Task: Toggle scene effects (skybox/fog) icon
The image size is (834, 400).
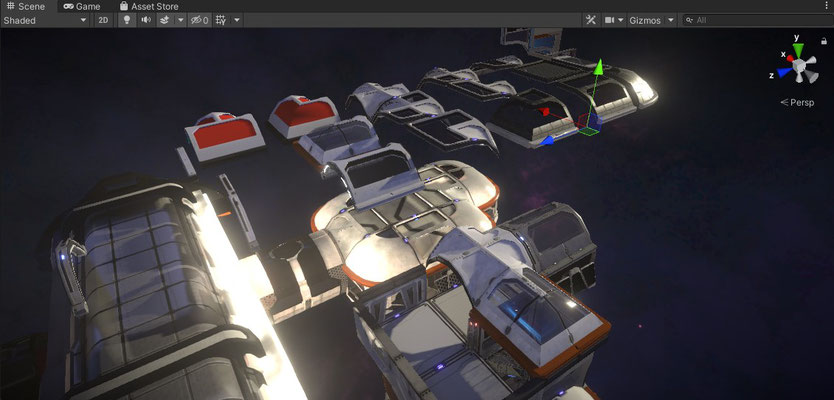Action: pos(164,20)
